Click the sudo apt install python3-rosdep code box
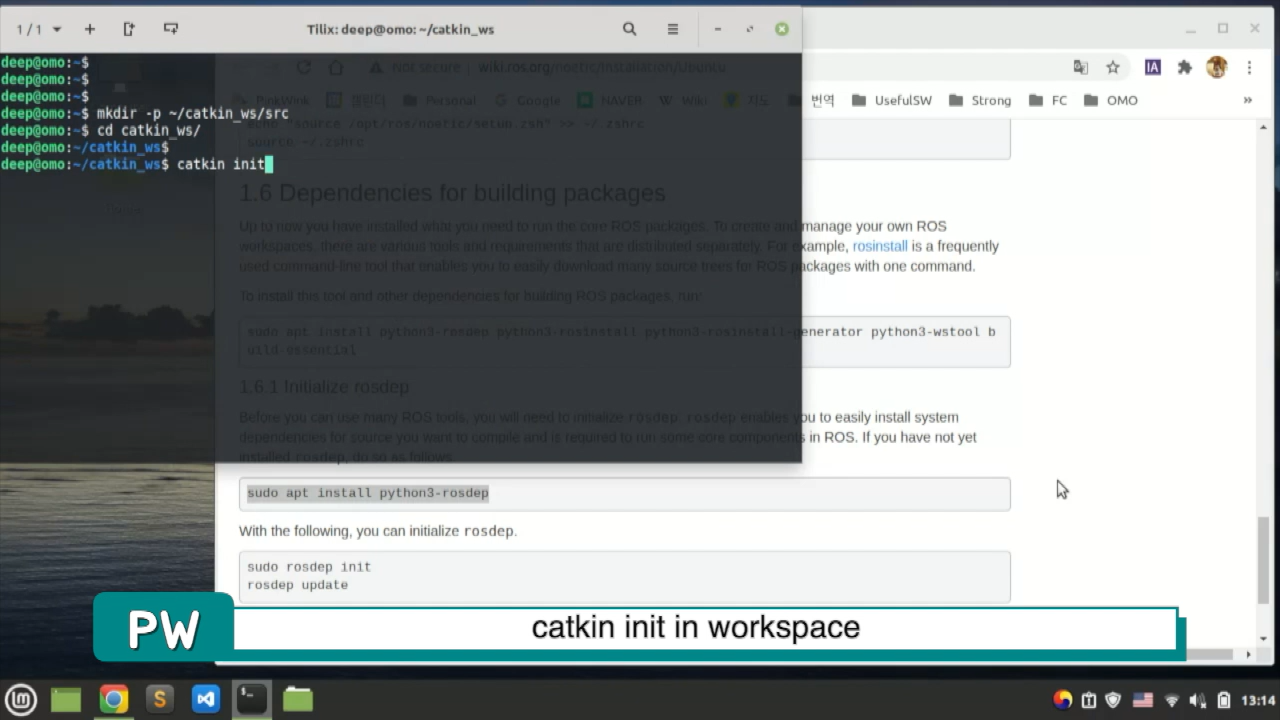Image resolution: width=1280 pixels, height=720 pixels. click(625, 493)
